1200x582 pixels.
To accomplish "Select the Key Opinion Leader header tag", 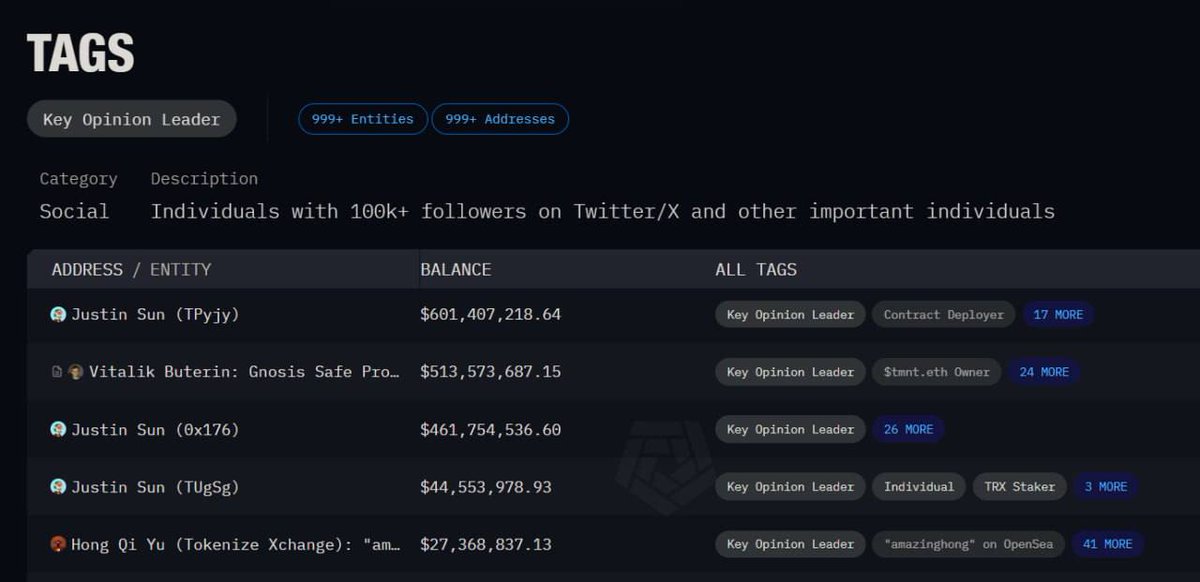I will (x=132, y=119).
